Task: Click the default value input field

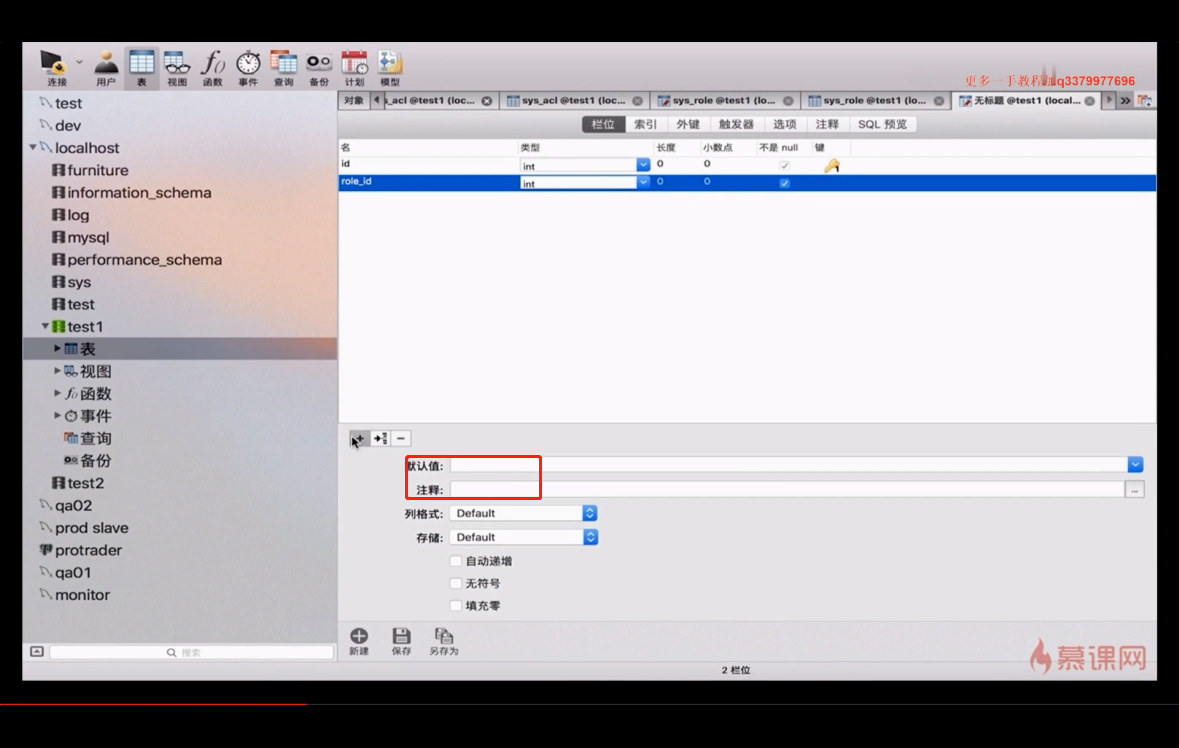Action: (788, 465)
